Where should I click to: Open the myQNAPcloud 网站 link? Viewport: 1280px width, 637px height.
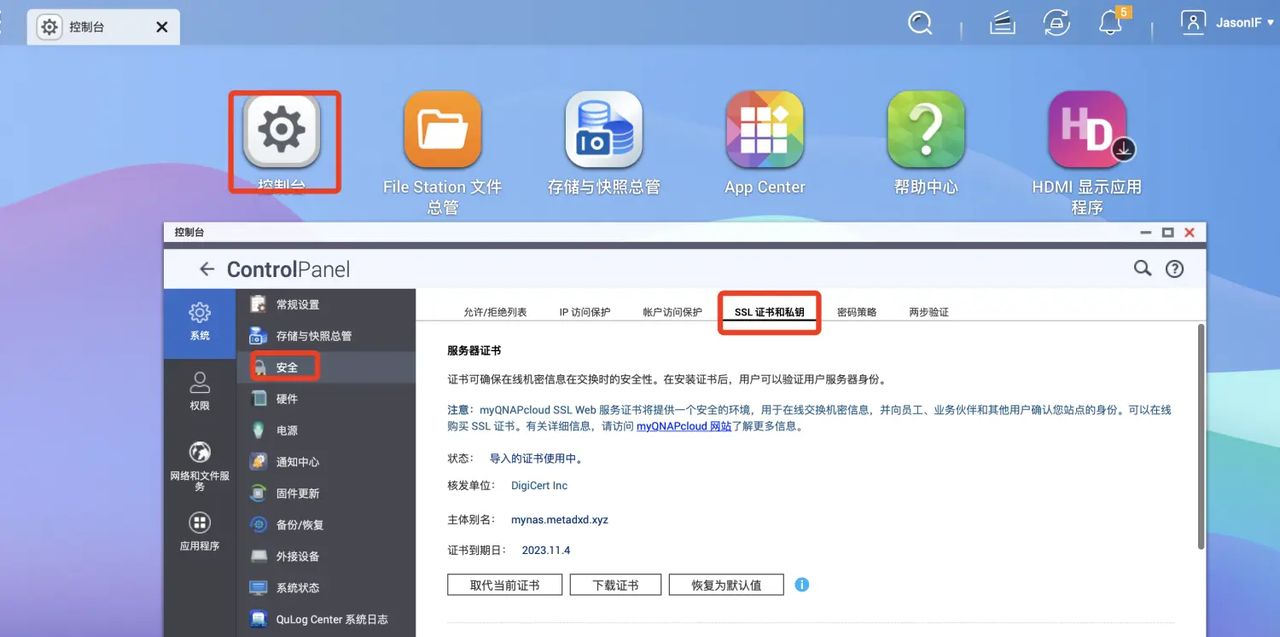687,424
